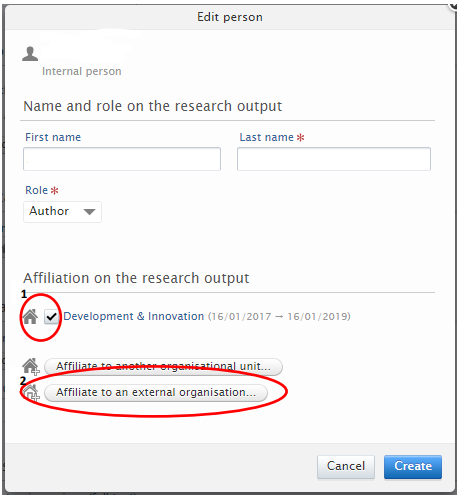Click the Affiliation on the research output heading
Image resolution: width=460 pixels, height=499 pixels.
point(136,278)
